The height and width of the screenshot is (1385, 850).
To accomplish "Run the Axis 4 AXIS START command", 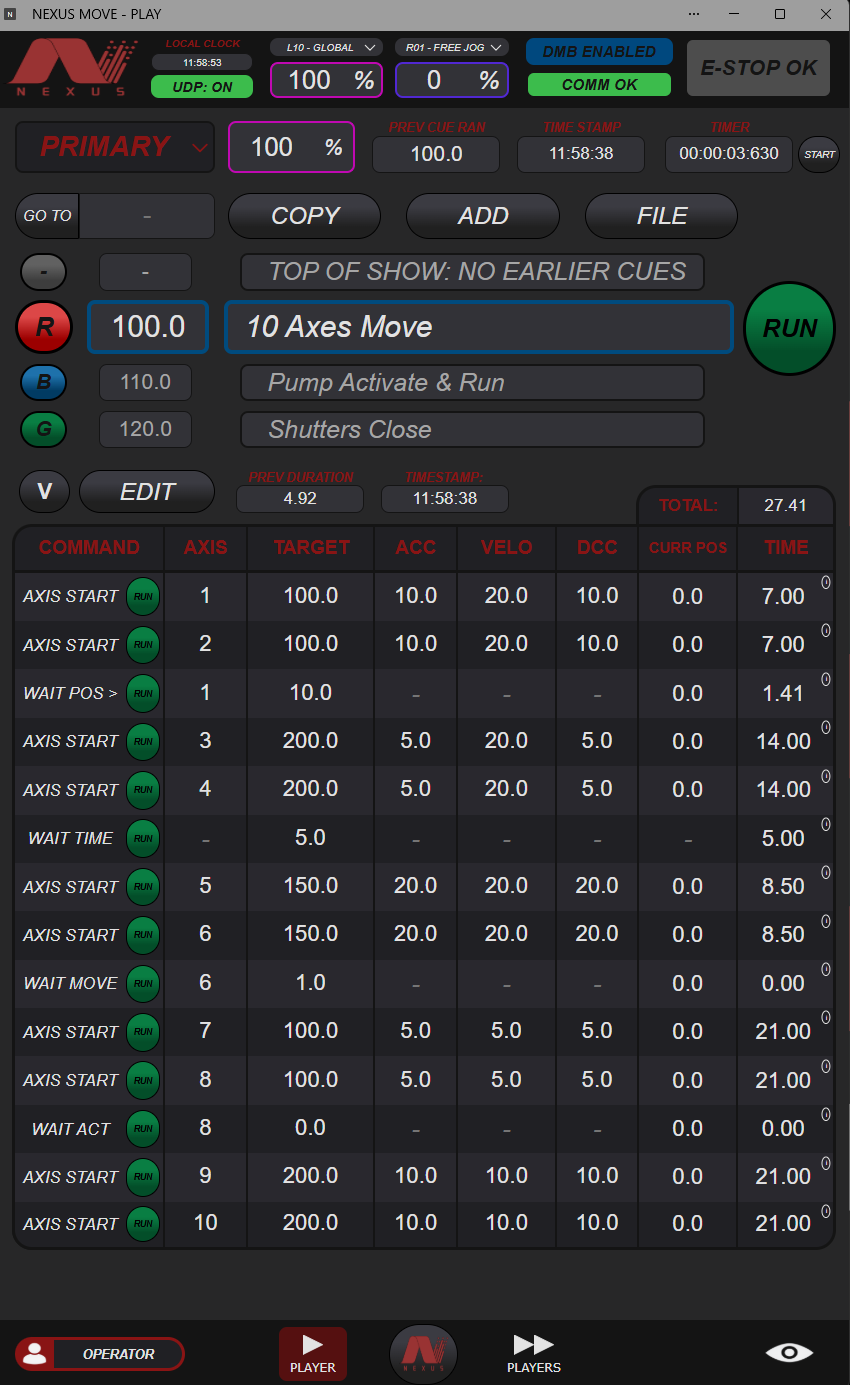I will (143, 790).
